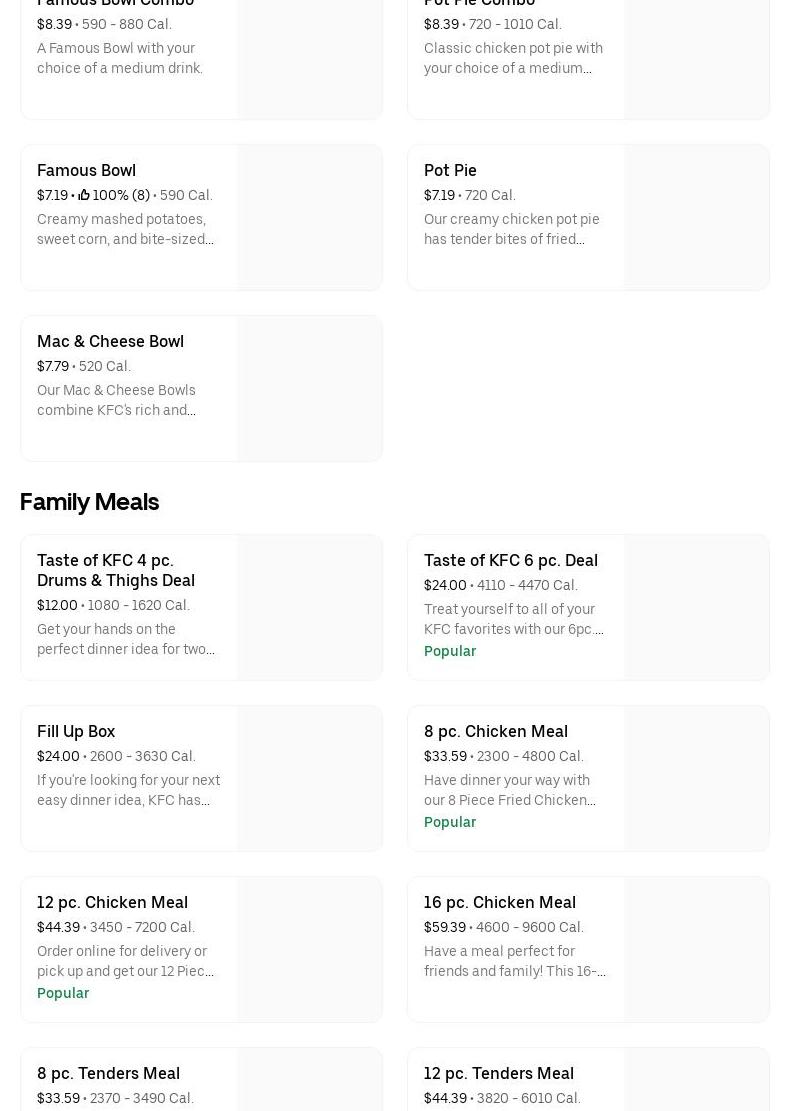
Task: Click the Popular label on 8 pc. Chicken Meal
Action: point(450,822)
